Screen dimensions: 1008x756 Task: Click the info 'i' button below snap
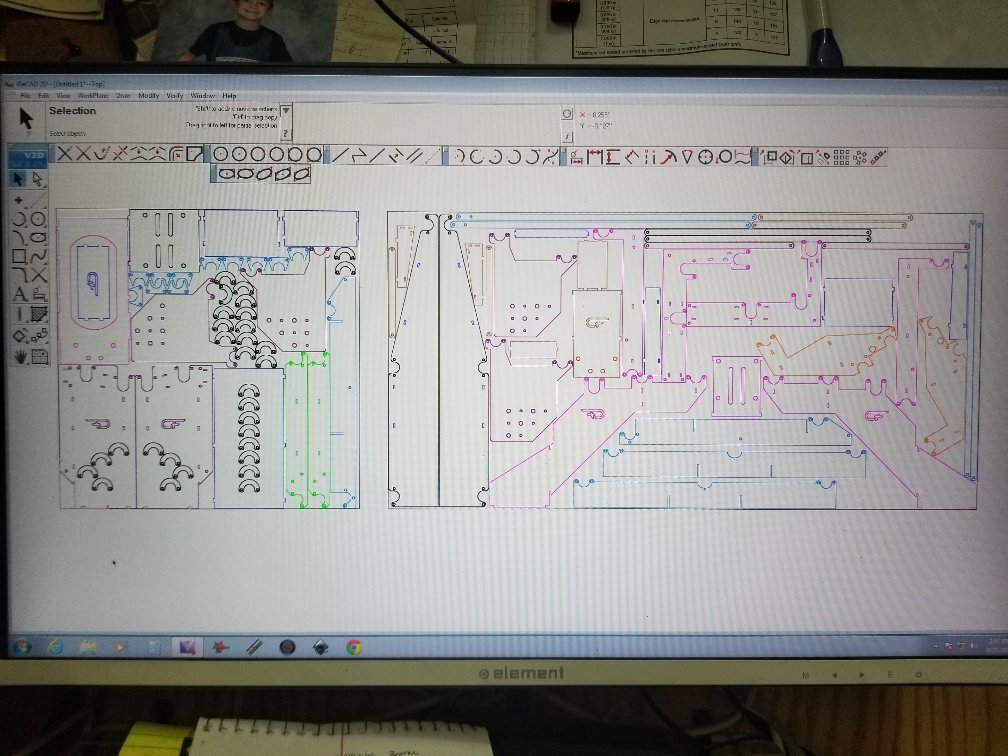(567, 136)
